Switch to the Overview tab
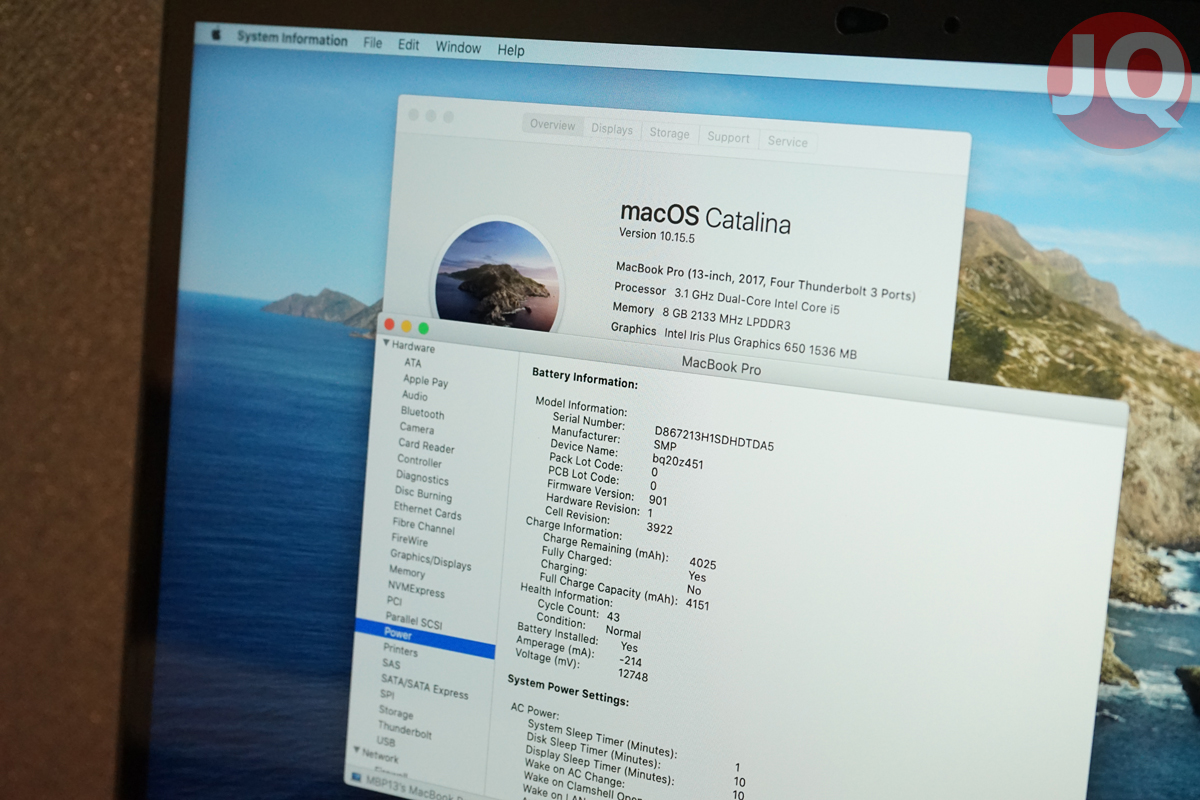 553,125
